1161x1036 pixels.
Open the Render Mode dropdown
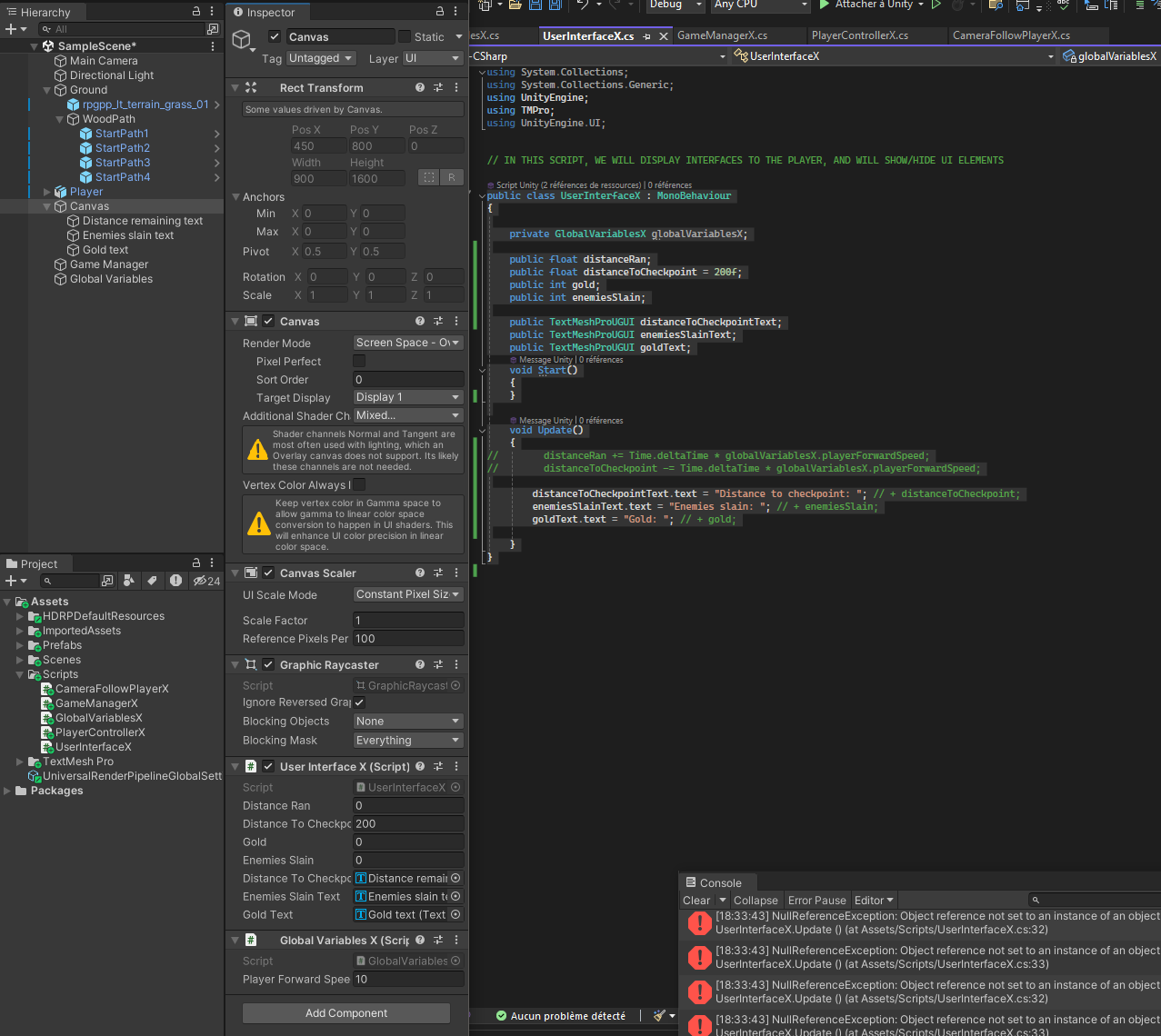(x=408, y=343)
